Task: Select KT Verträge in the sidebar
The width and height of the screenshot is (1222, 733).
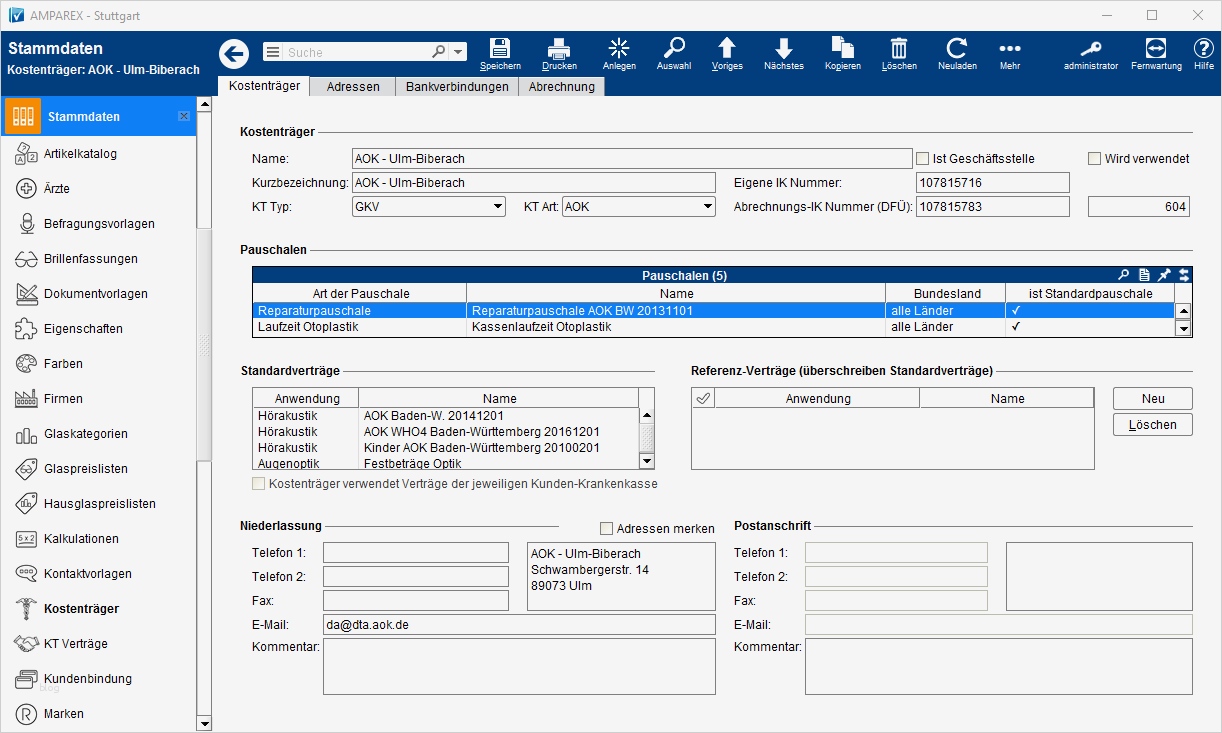Action: coord(75,644)
